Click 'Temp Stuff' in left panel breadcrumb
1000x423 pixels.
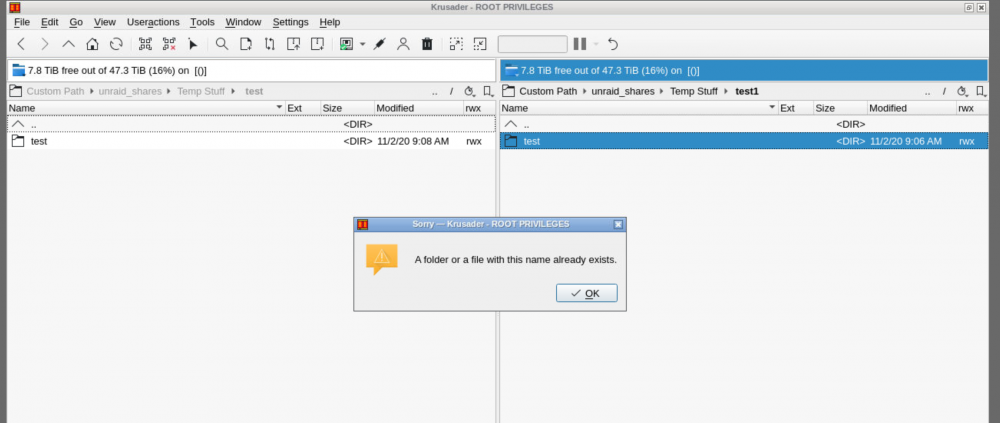point(201,91)
